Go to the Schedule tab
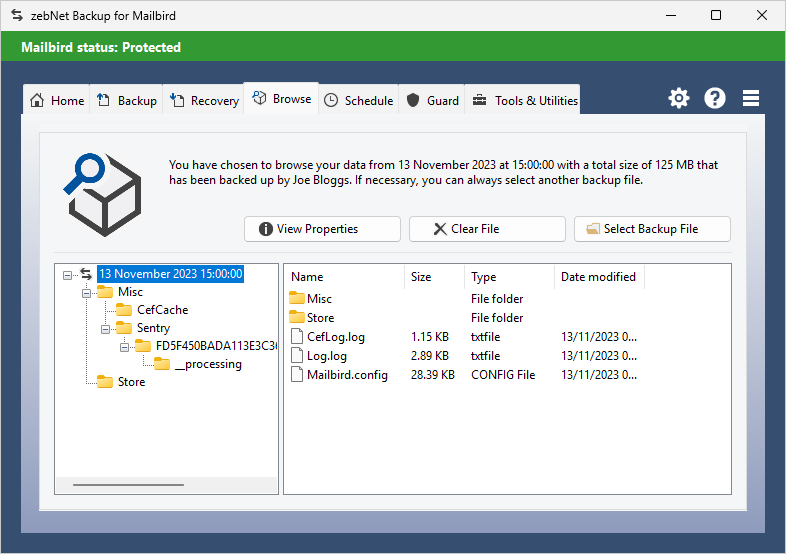Viewport: 786px width, 554px height. [x=359, y=100]
